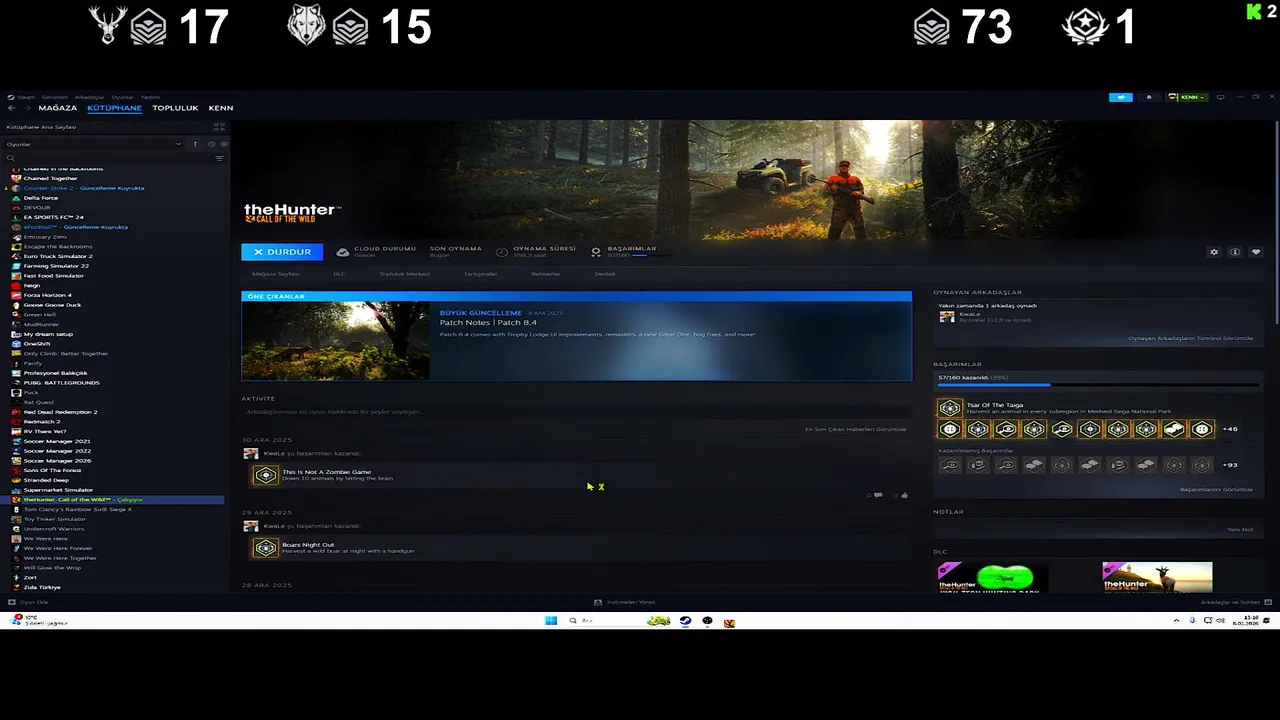The image size is (1280, 720).
Task: Select Goose Goose Duck entry
Action: coord(52,305)
